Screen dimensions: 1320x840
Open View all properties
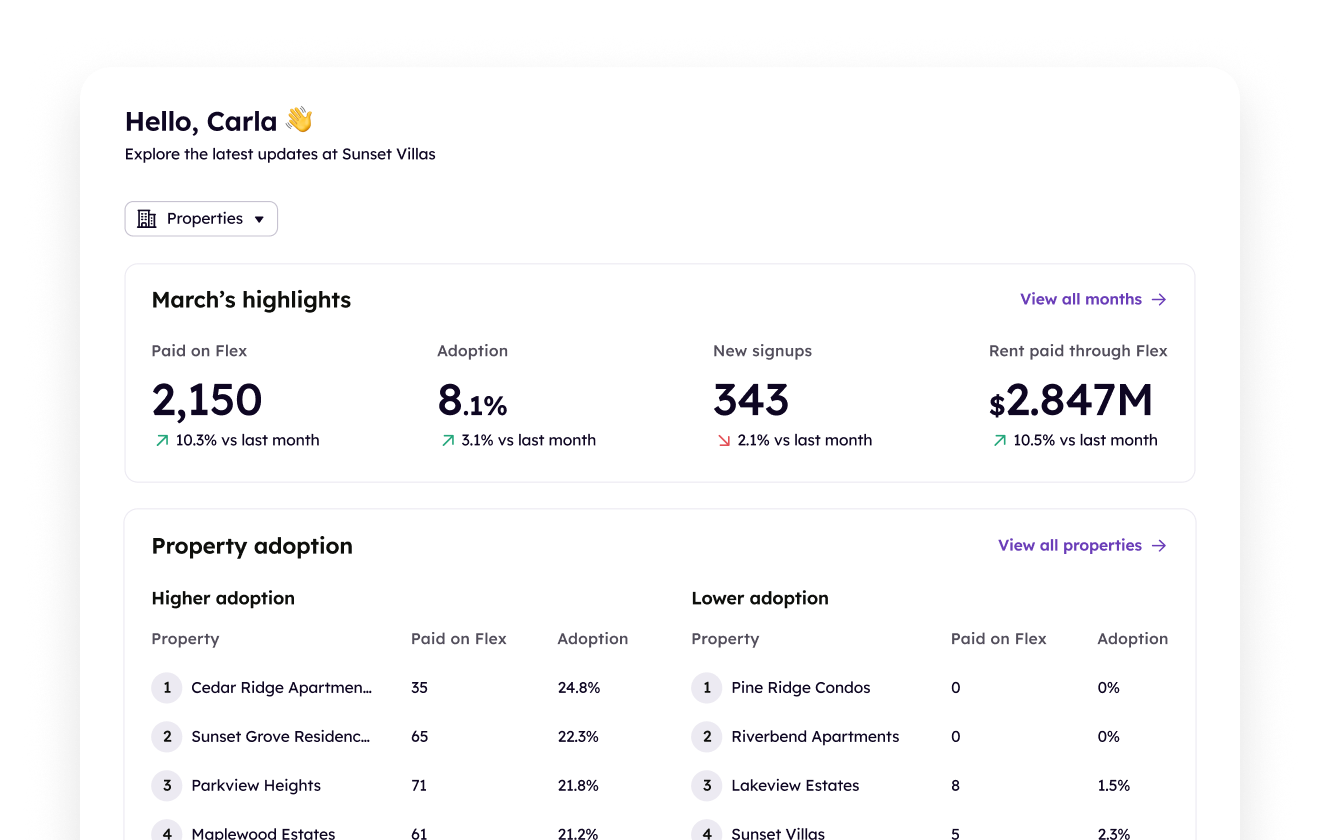click(x=1070, y=545)
